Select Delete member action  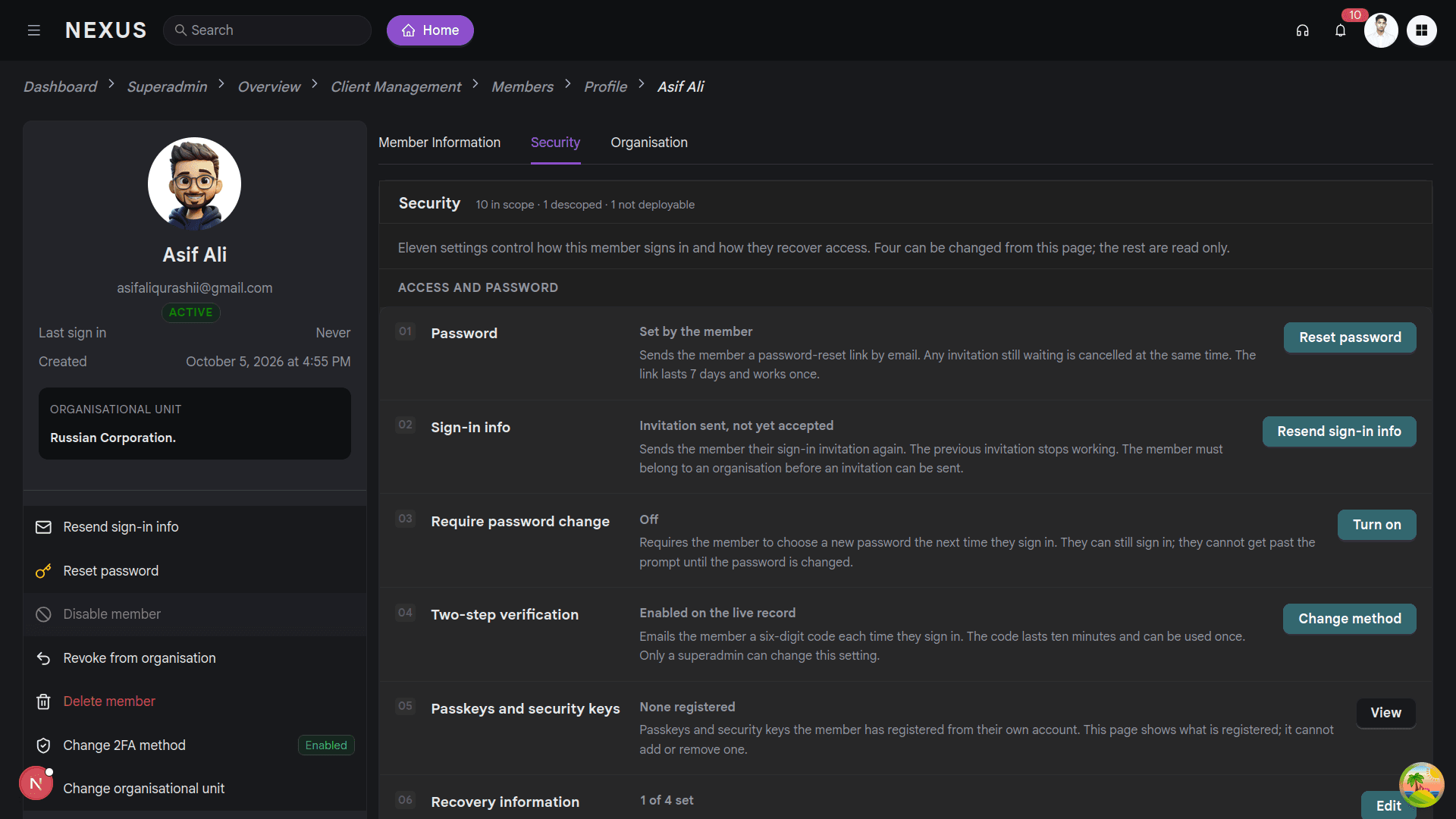[195, 701]
